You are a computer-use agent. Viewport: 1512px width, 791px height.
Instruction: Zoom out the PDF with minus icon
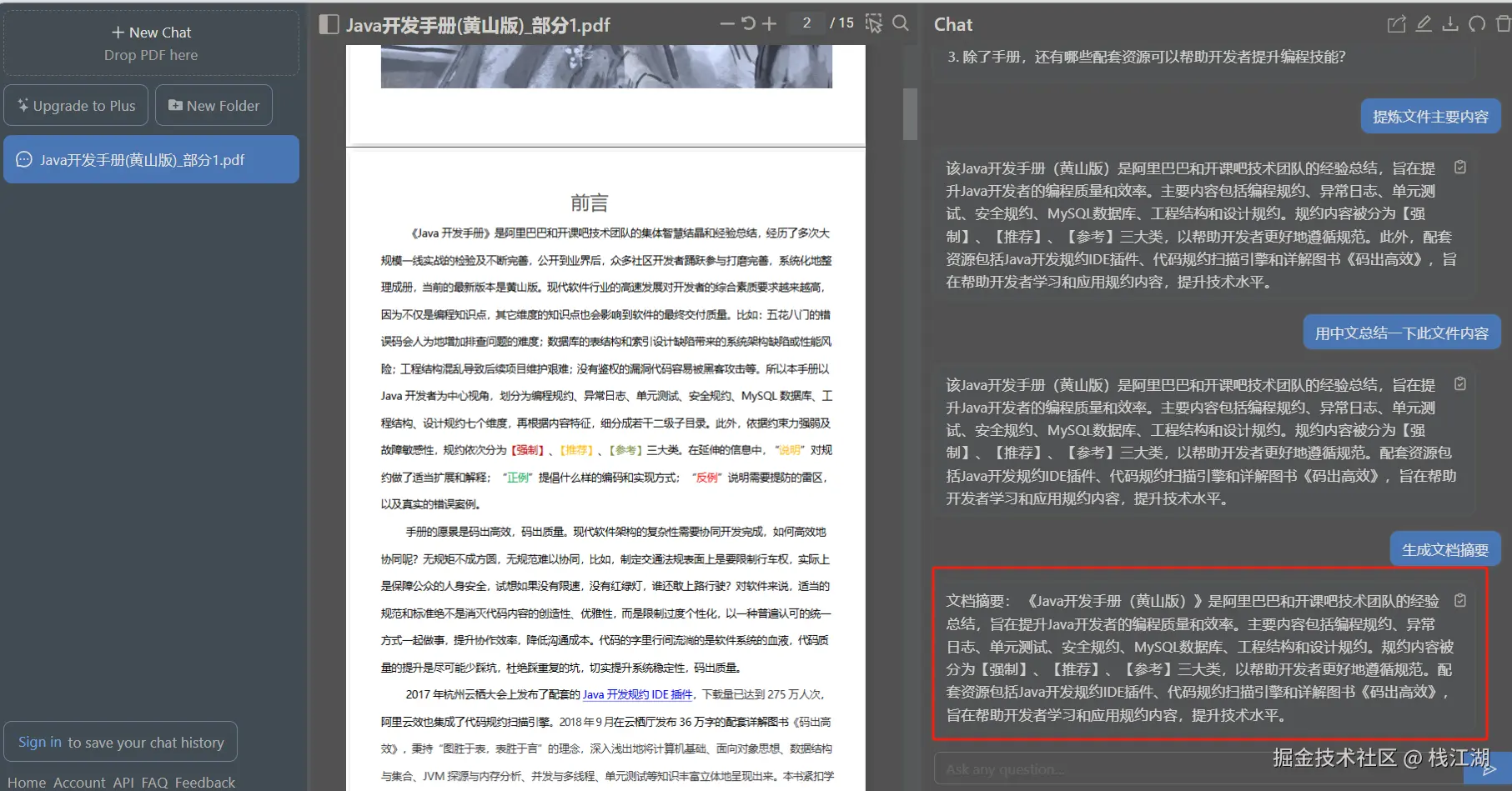(727, 23)
